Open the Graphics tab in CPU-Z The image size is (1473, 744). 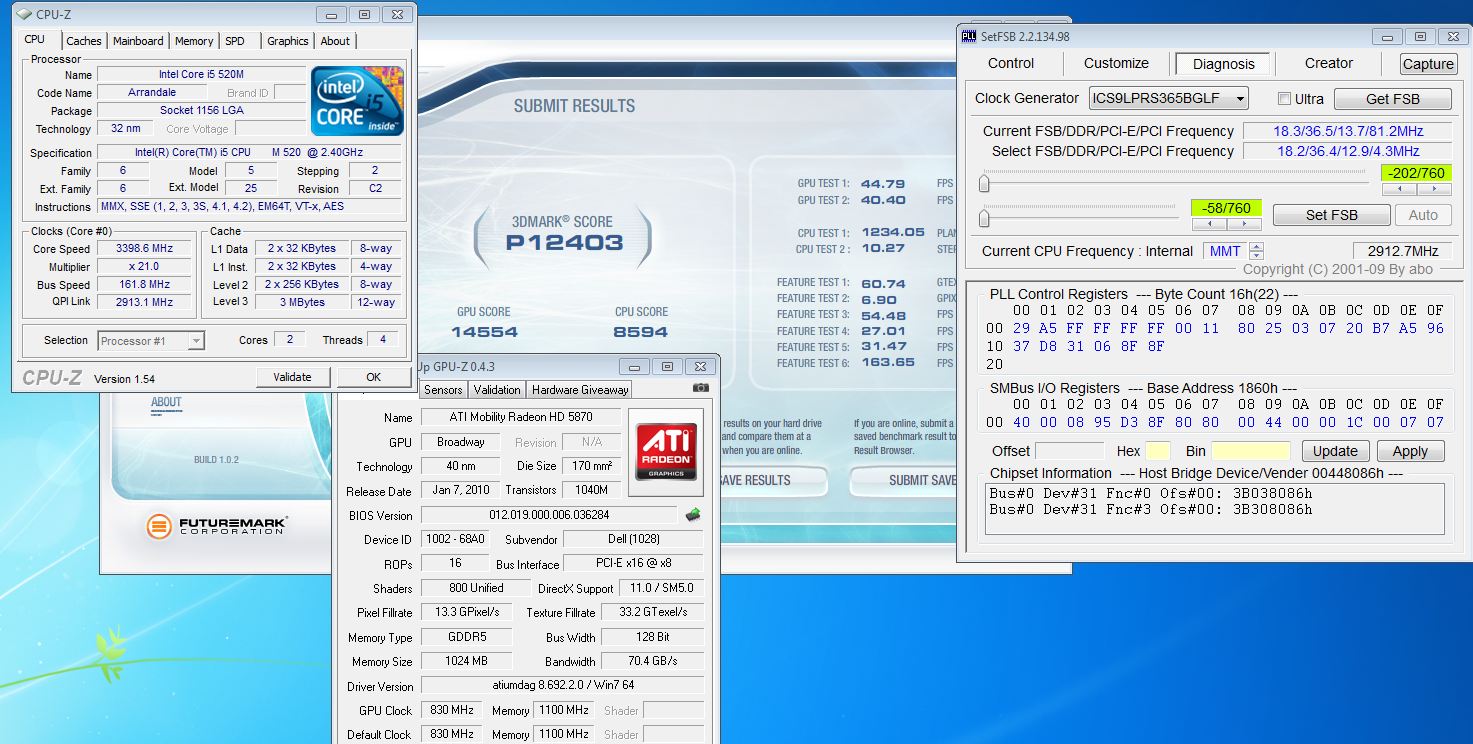[288, 41]
